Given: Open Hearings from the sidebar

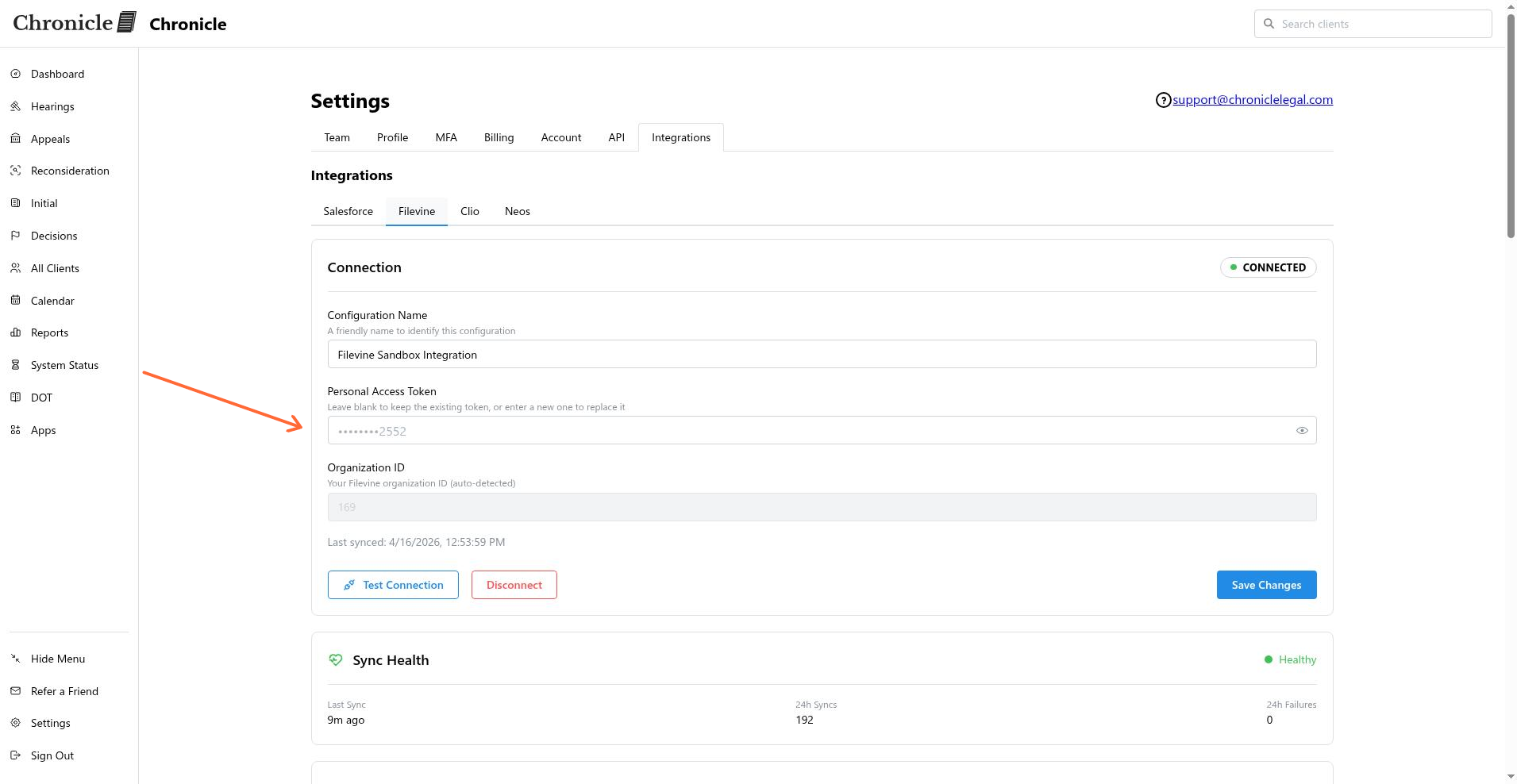Looking at the screenshot, I should pyautogui.click(x=52, y=106).
